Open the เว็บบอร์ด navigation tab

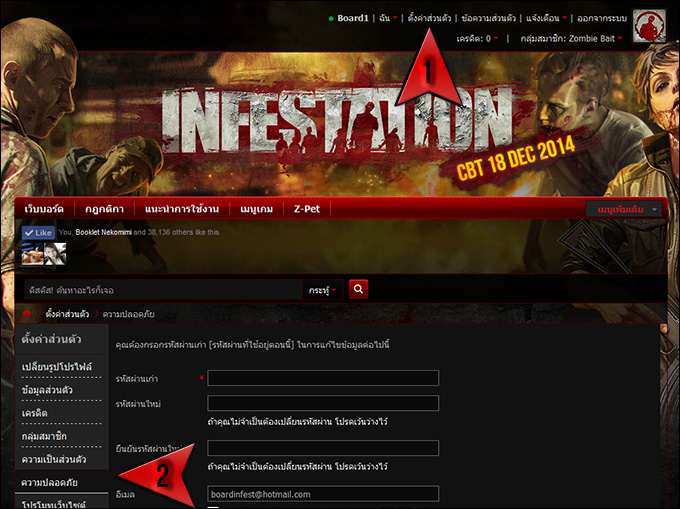click(44, 209)
